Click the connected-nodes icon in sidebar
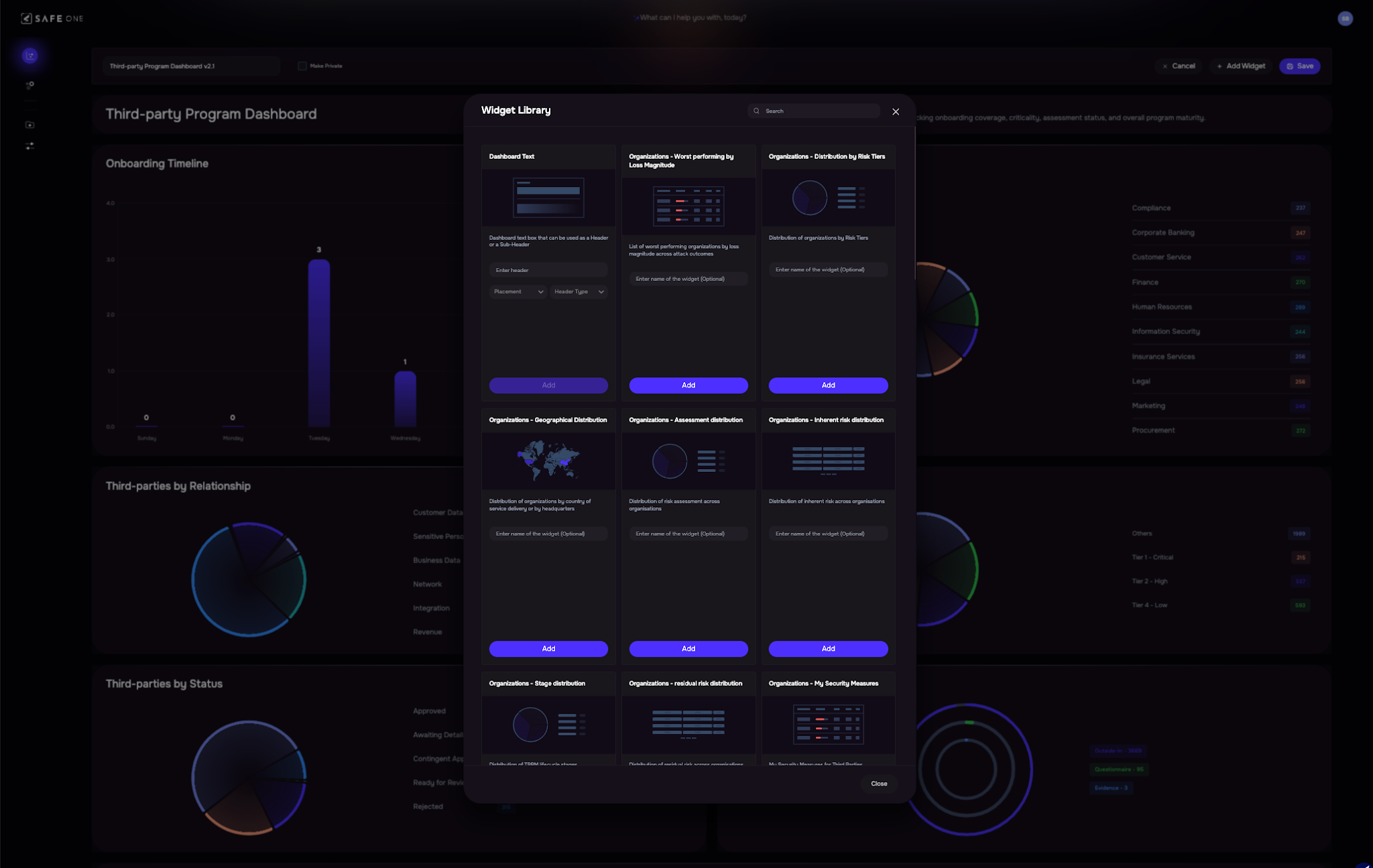The image size is (1373, 868). (29, 85)
